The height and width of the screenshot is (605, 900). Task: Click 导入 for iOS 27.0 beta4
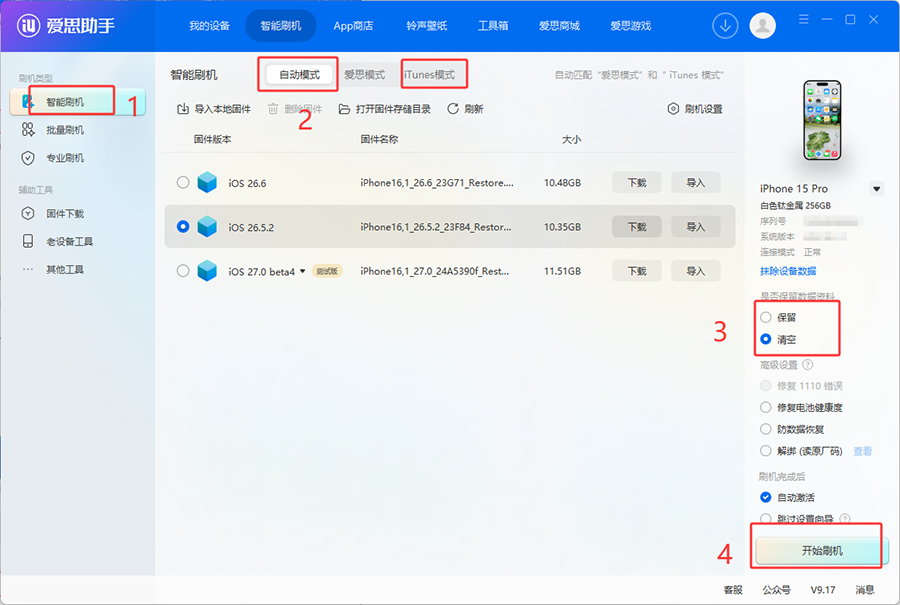(x=695, y=271)
